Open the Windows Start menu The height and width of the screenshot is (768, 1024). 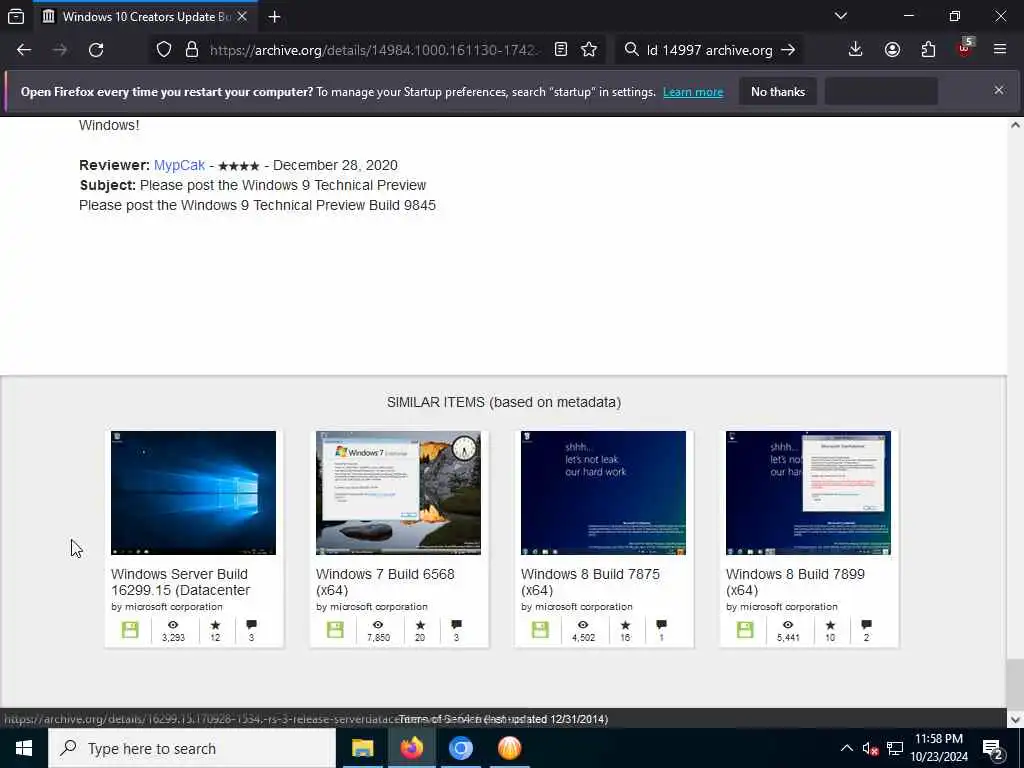24,748
